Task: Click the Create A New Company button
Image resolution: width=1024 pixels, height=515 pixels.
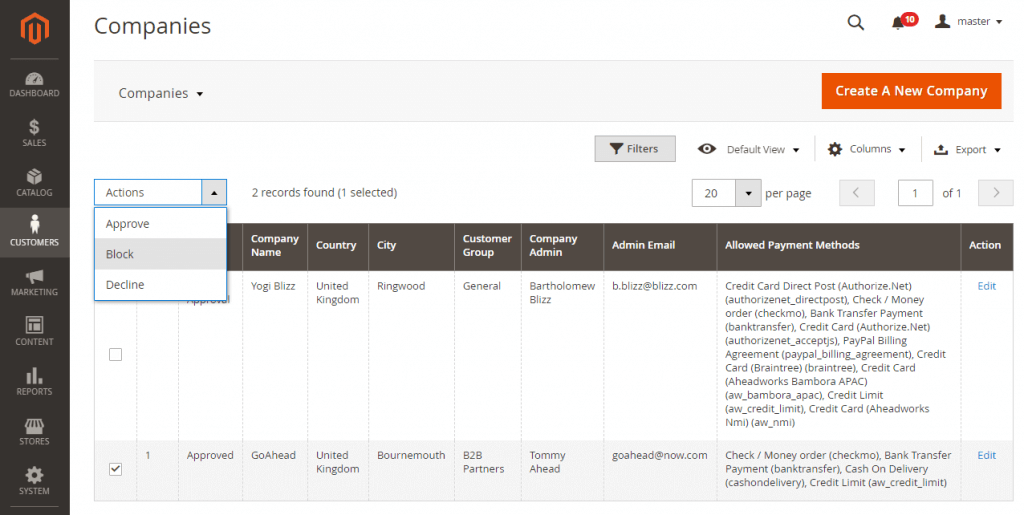Action: [911, 91]
